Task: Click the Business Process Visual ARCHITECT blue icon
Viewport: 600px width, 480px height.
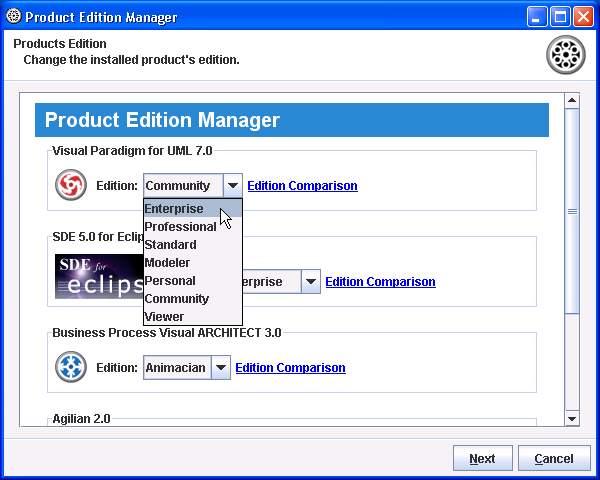Action: [x=71, y=367]
